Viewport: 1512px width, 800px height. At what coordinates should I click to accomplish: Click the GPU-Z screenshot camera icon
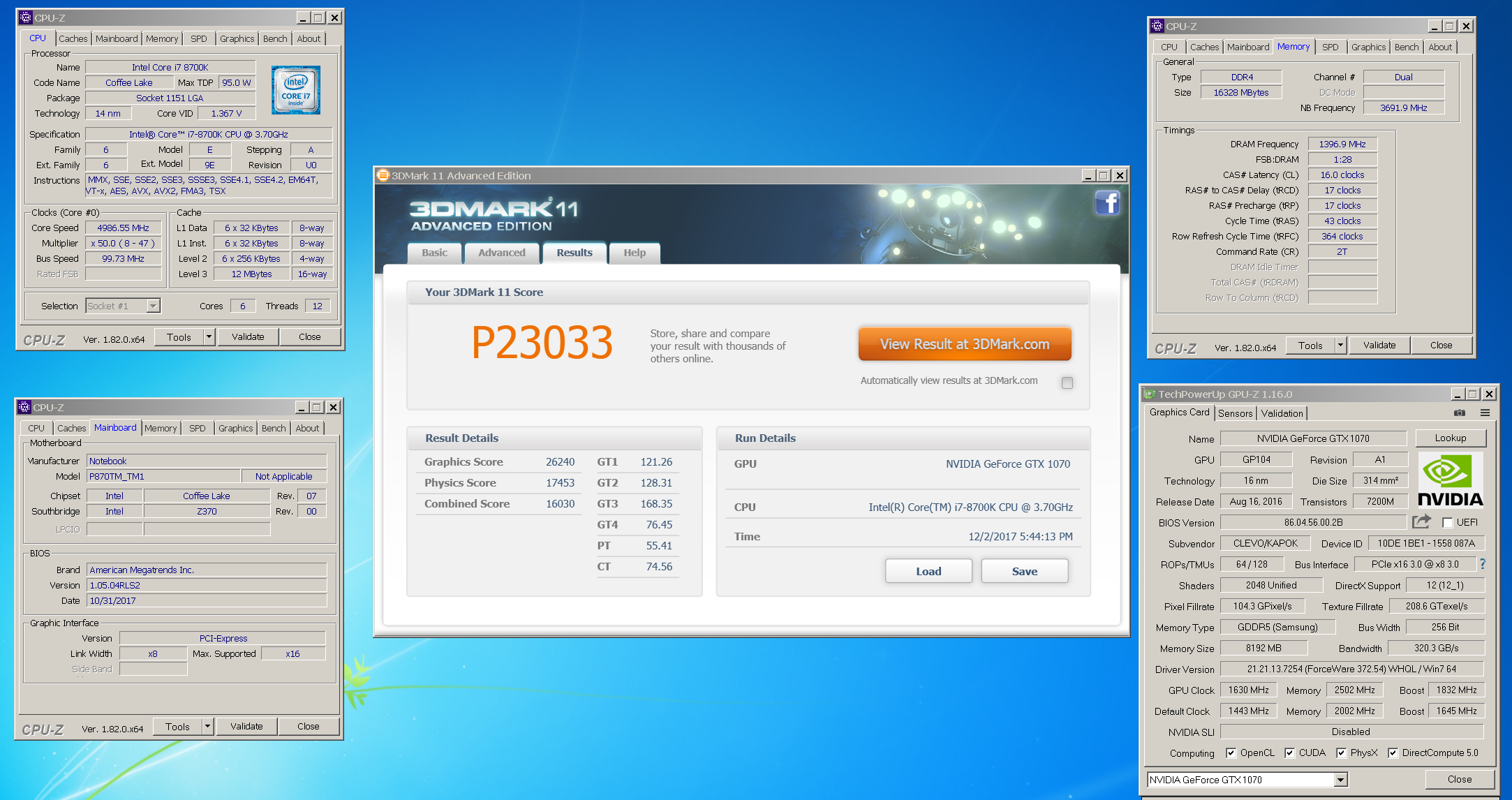(1460, 413)
